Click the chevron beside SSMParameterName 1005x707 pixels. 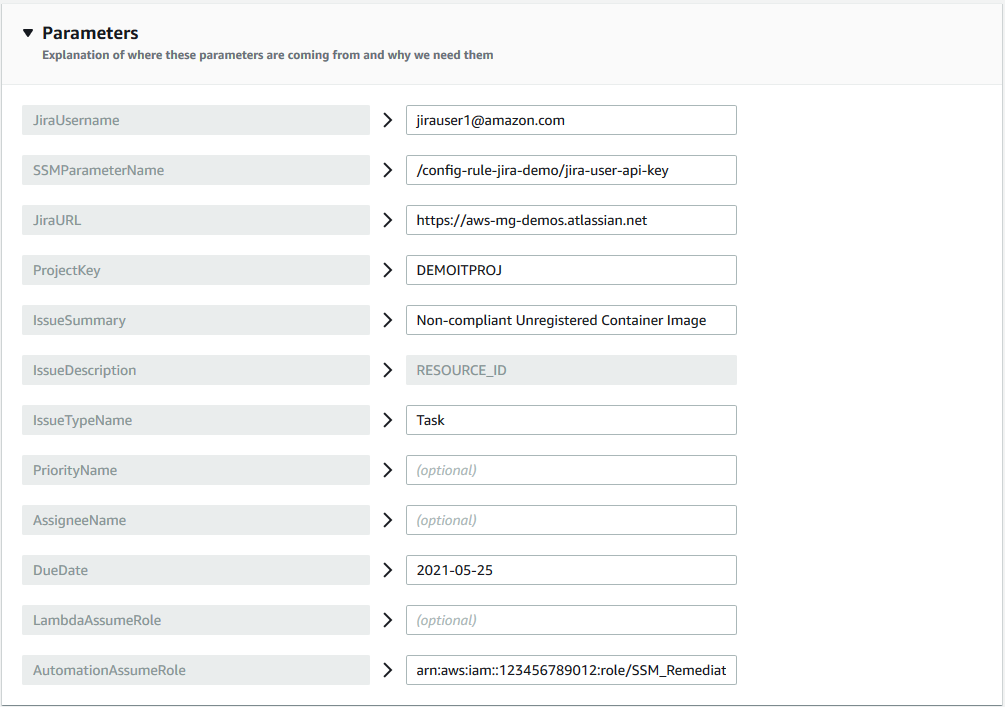point(388,169)
